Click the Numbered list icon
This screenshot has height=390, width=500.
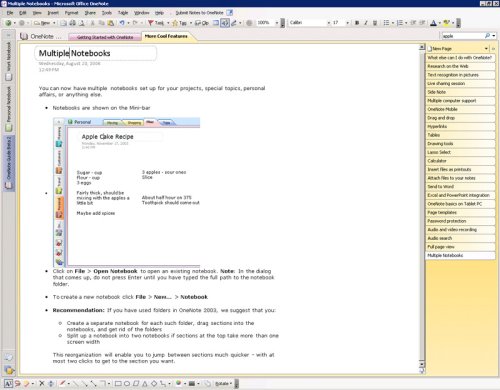click(400, 23)
